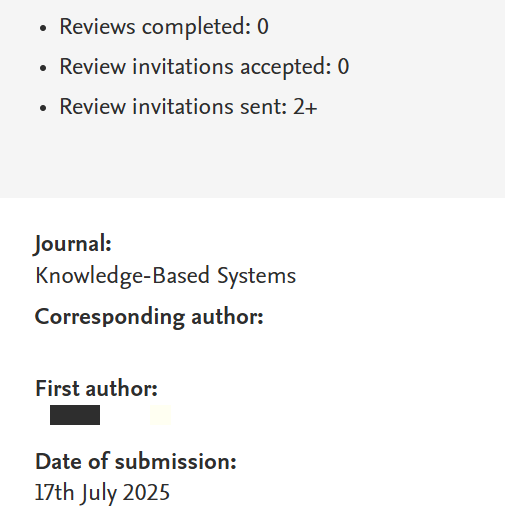Click empty area below Corresponding author heading
The image size is (505, 525).
point(149,350)
